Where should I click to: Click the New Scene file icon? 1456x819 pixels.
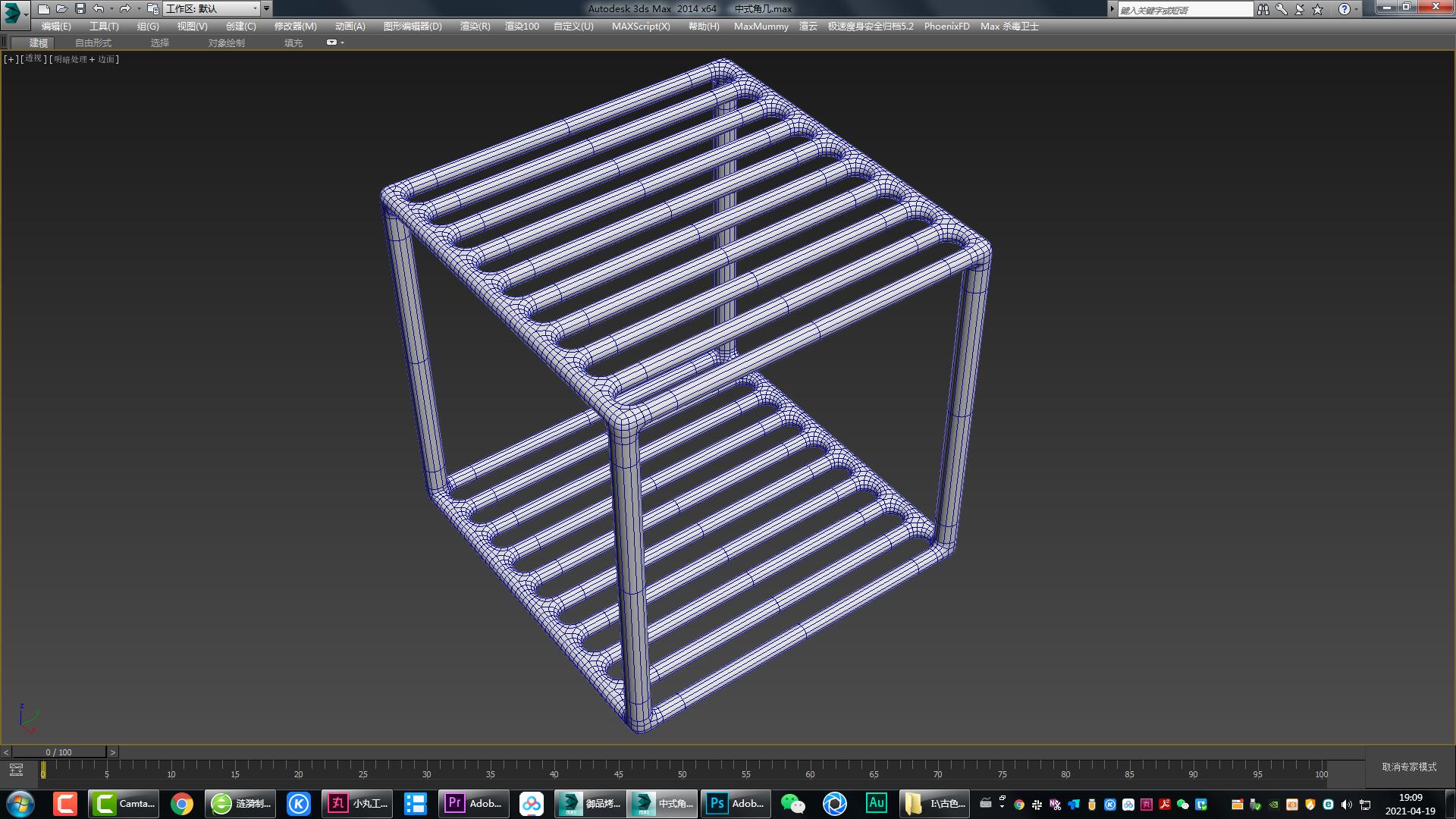pos(44,9)
